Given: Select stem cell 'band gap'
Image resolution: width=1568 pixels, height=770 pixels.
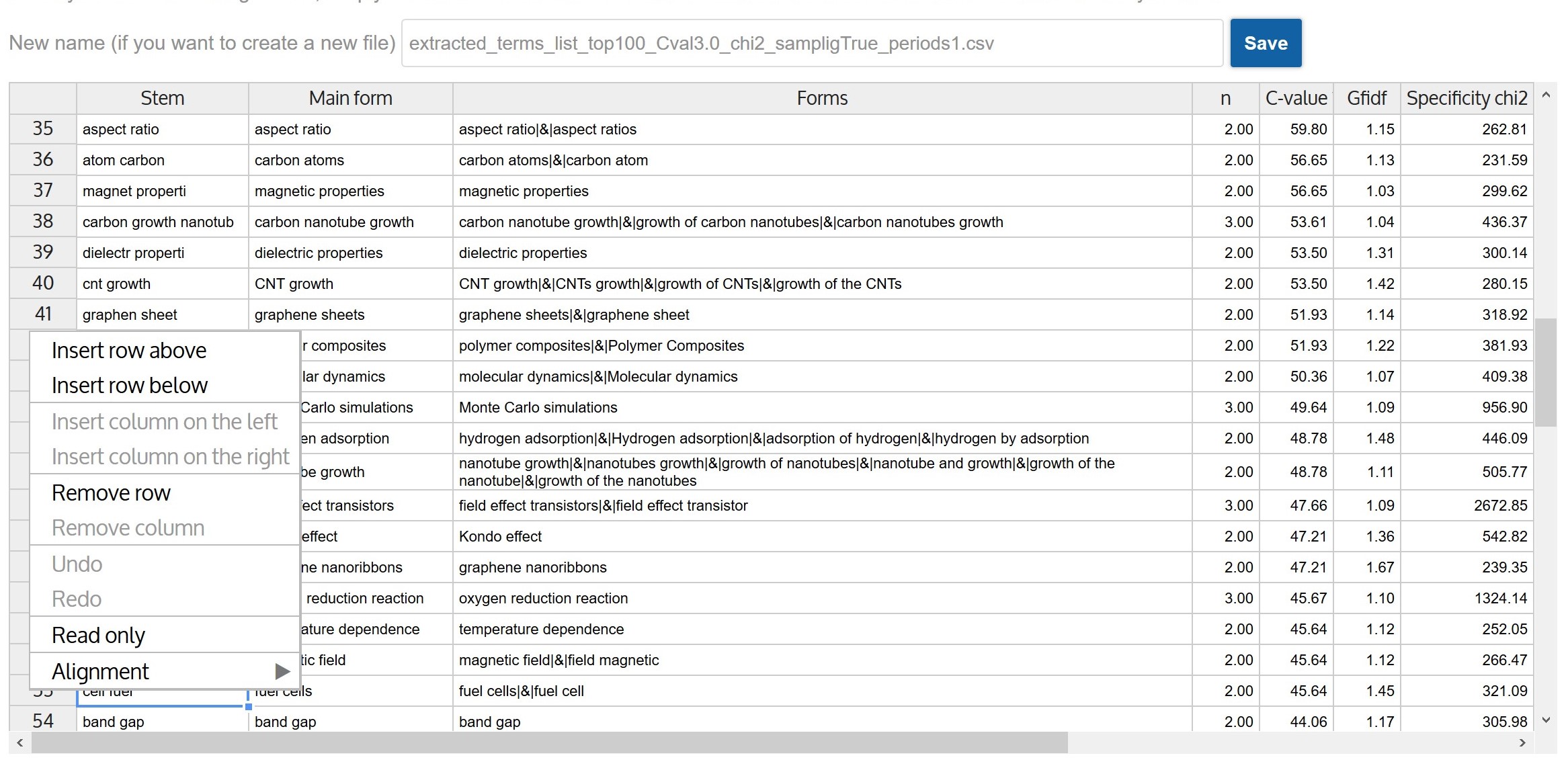Looking at the screenshot, I should (x=163, y=721).
